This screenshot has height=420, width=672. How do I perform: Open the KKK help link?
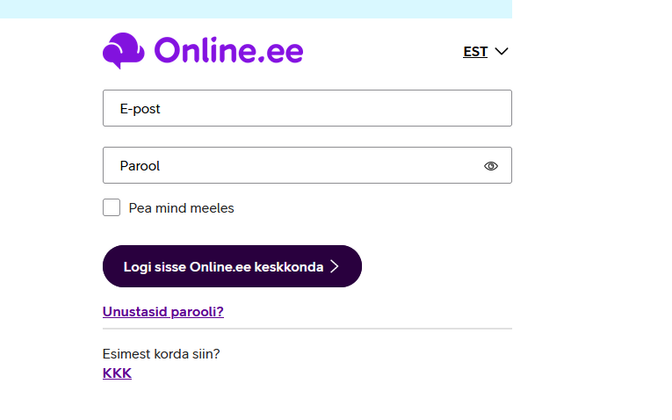(x=117, y=373)
